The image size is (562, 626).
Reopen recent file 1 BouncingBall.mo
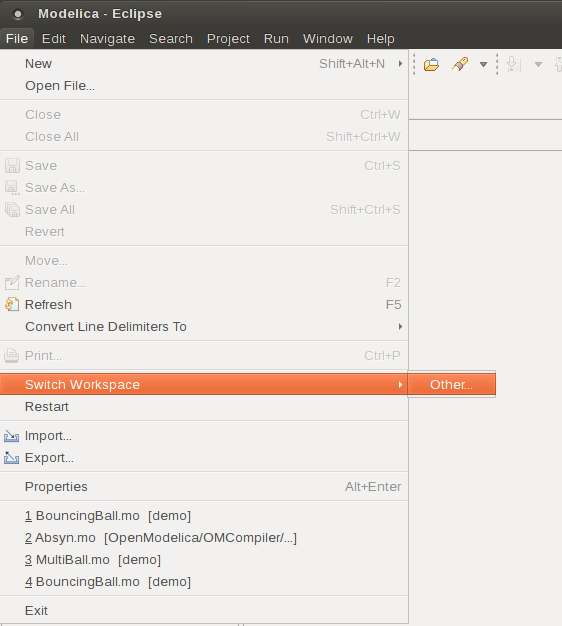(x=204, y=516)
